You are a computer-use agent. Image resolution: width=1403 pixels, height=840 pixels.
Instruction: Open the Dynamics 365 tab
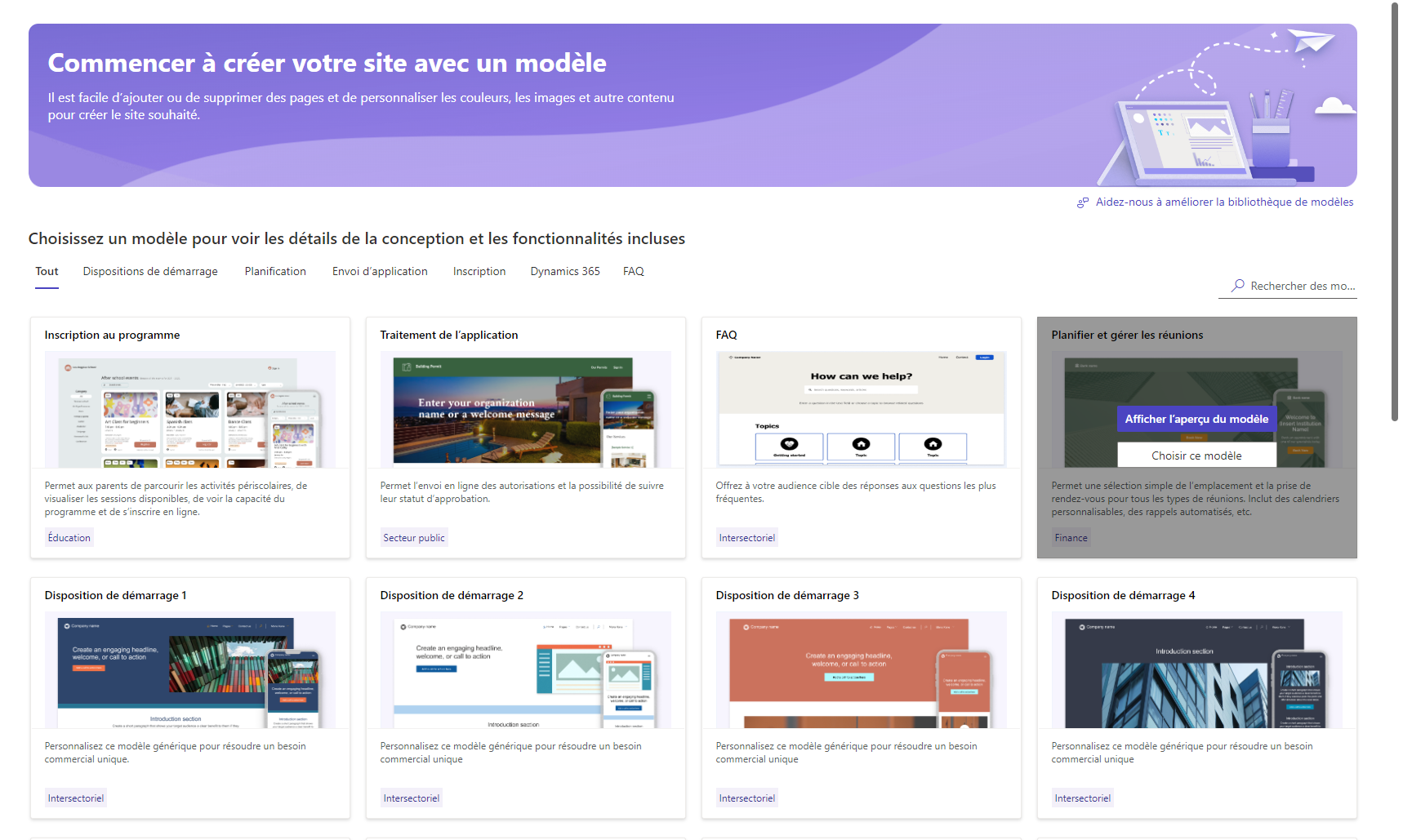click(564, 271)
